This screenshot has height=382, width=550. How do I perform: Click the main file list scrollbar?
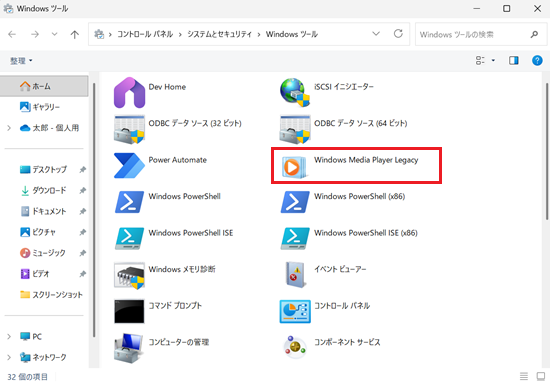click(547, 152)
